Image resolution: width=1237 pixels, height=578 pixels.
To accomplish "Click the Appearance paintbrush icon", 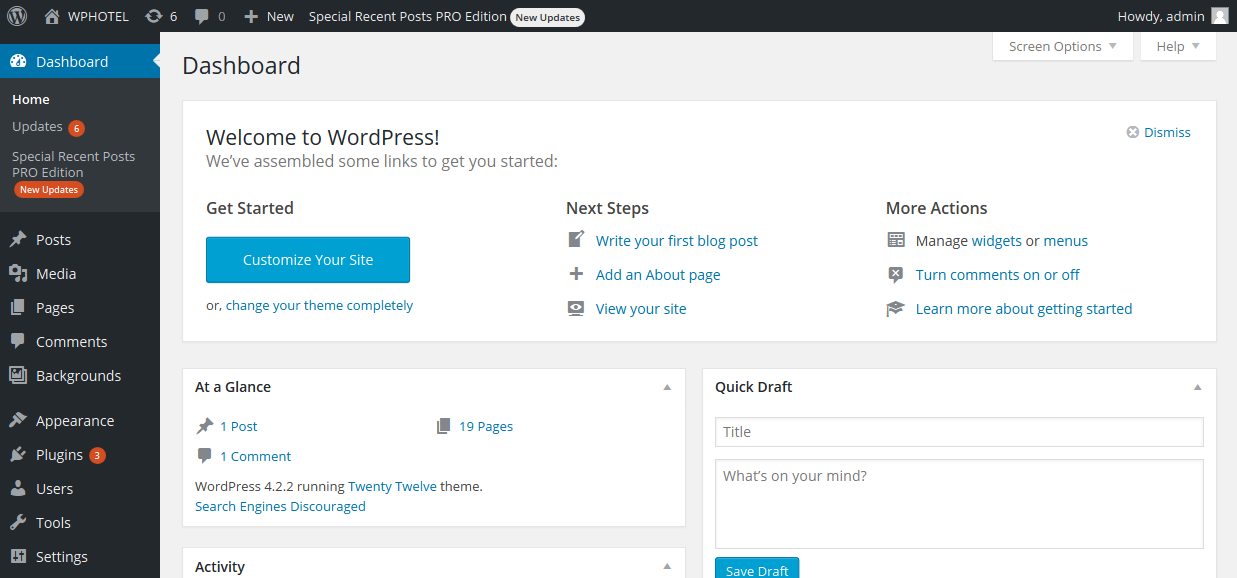I will pyautogui.click(x=18, y=421).
